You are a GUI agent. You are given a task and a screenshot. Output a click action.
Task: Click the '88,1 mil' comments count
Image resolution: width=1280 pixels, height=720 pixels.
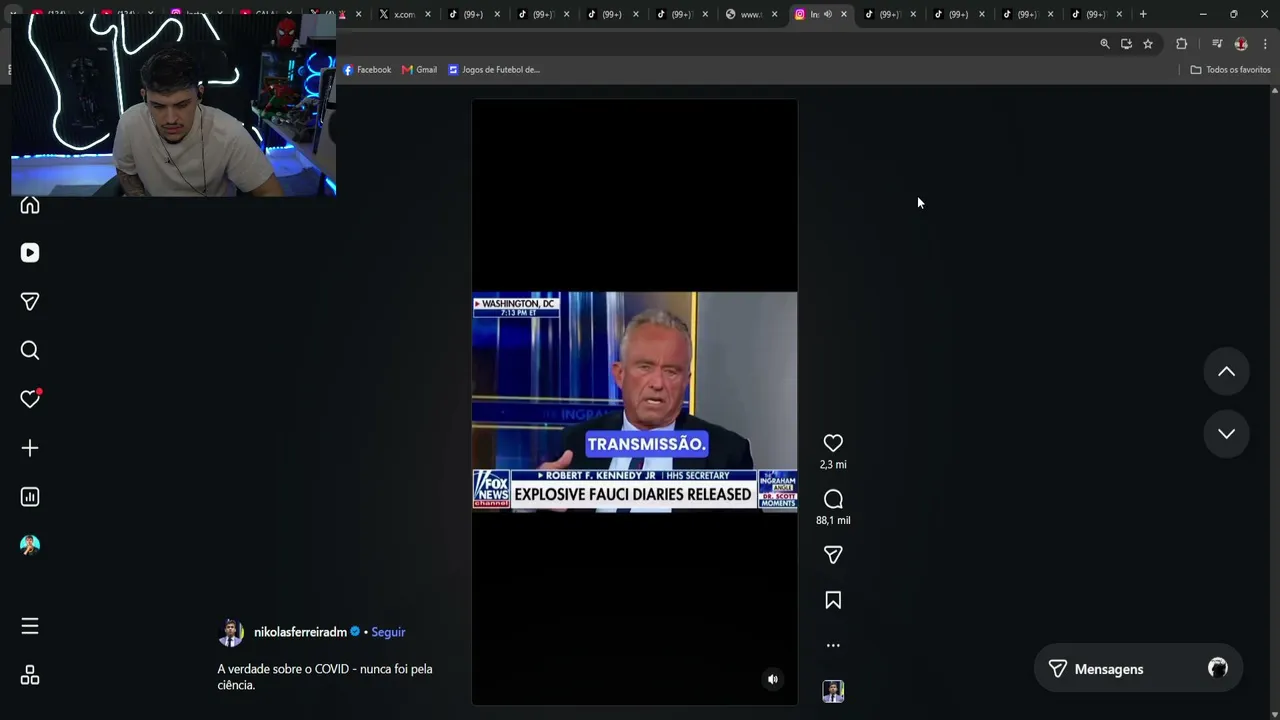833,521
